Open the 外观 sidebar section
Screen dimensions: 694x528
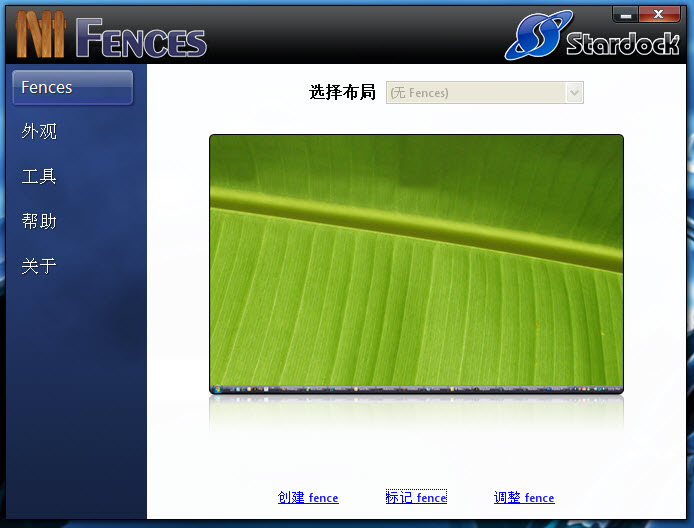tap(40, 132)
